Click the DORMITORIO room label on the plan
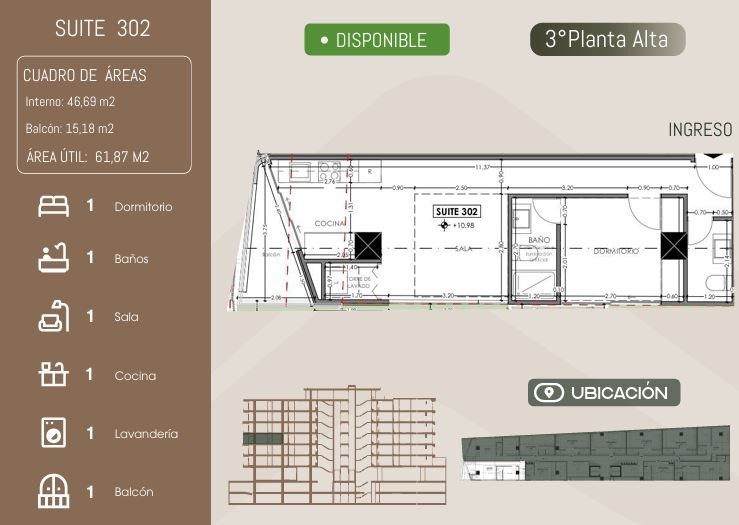Screen dimensions: 739x525 point(616,251)
